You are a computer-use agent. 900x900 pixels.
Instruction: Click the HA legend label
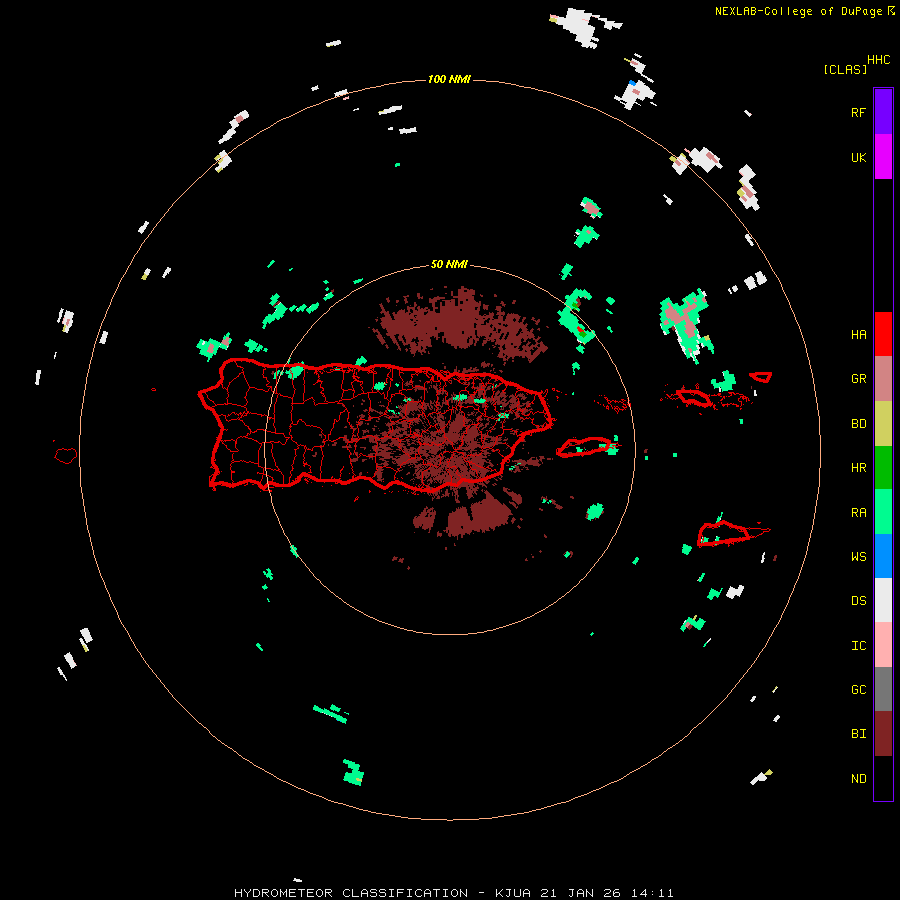tap(858, 334)
